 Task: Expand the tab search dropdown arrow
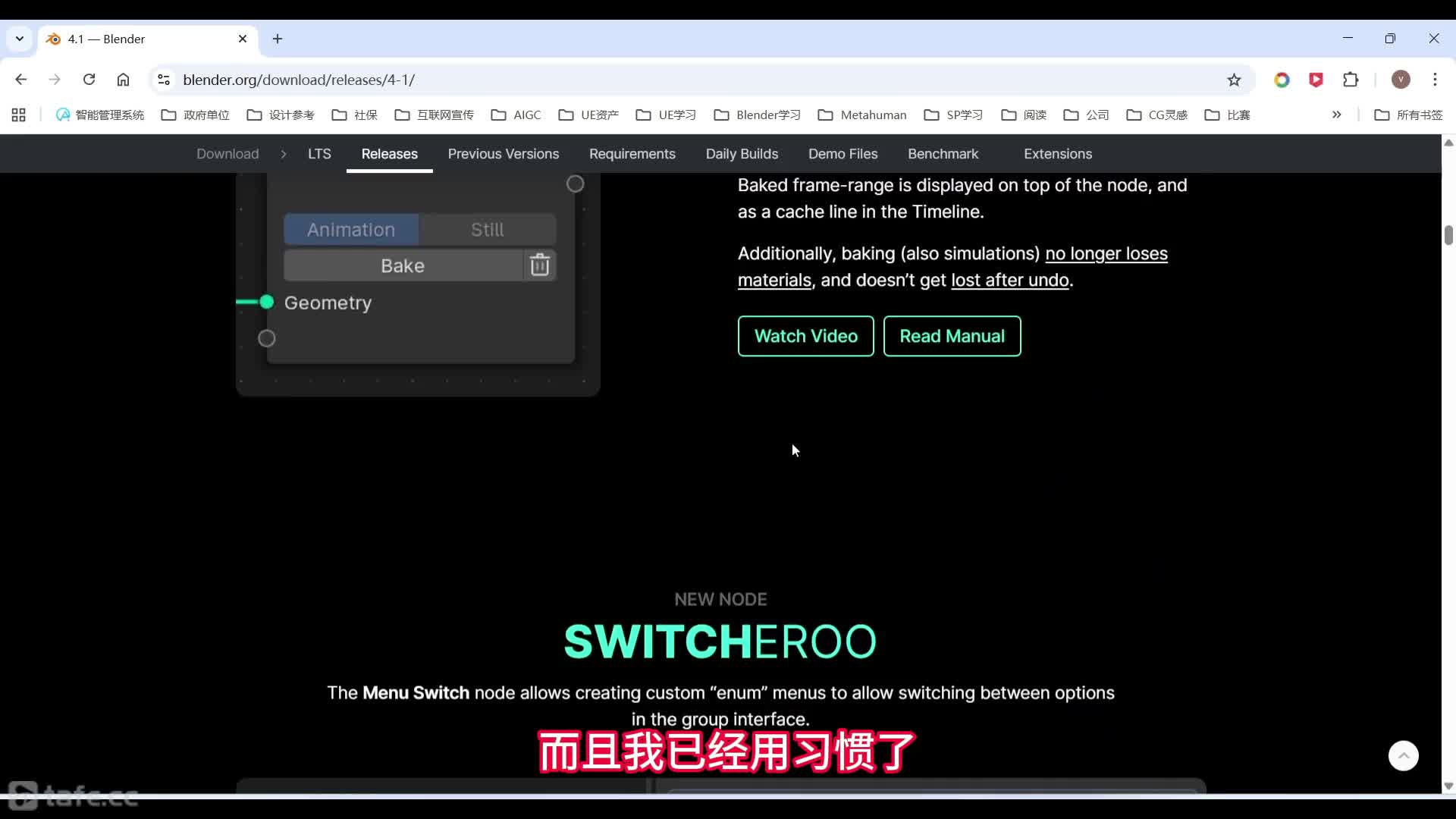20,39
